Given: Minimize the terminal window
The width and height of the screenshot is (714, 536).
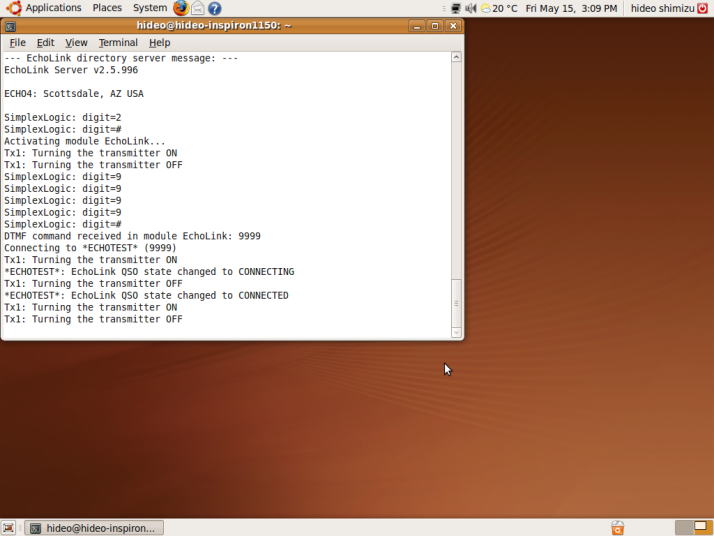Looking at the screenshot, I should pyautogui.click(x=416, y=26).
